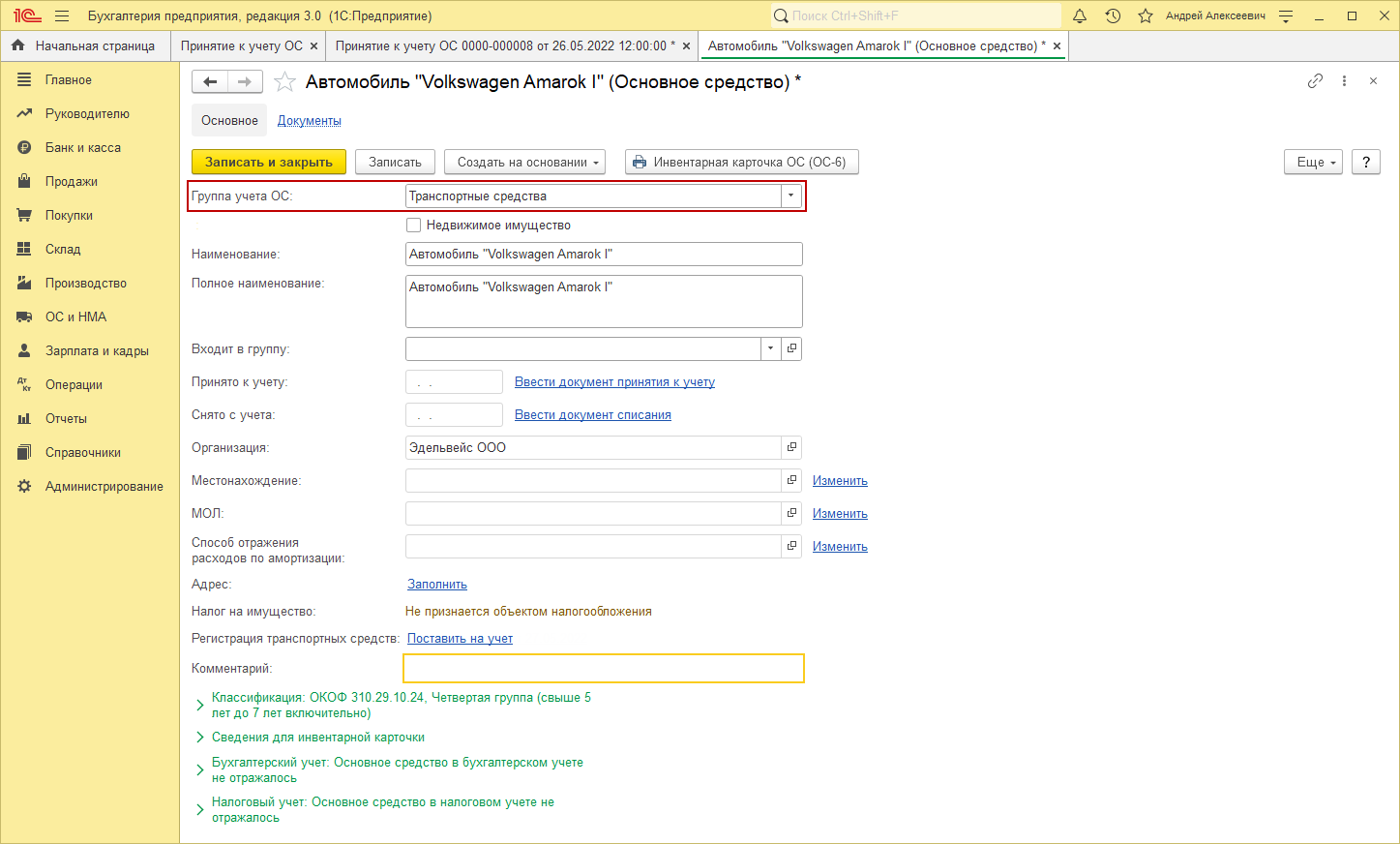The height and width of the screenshot is (844, 1400).
Task: Open help with the question button
Action: point(1366,162)
